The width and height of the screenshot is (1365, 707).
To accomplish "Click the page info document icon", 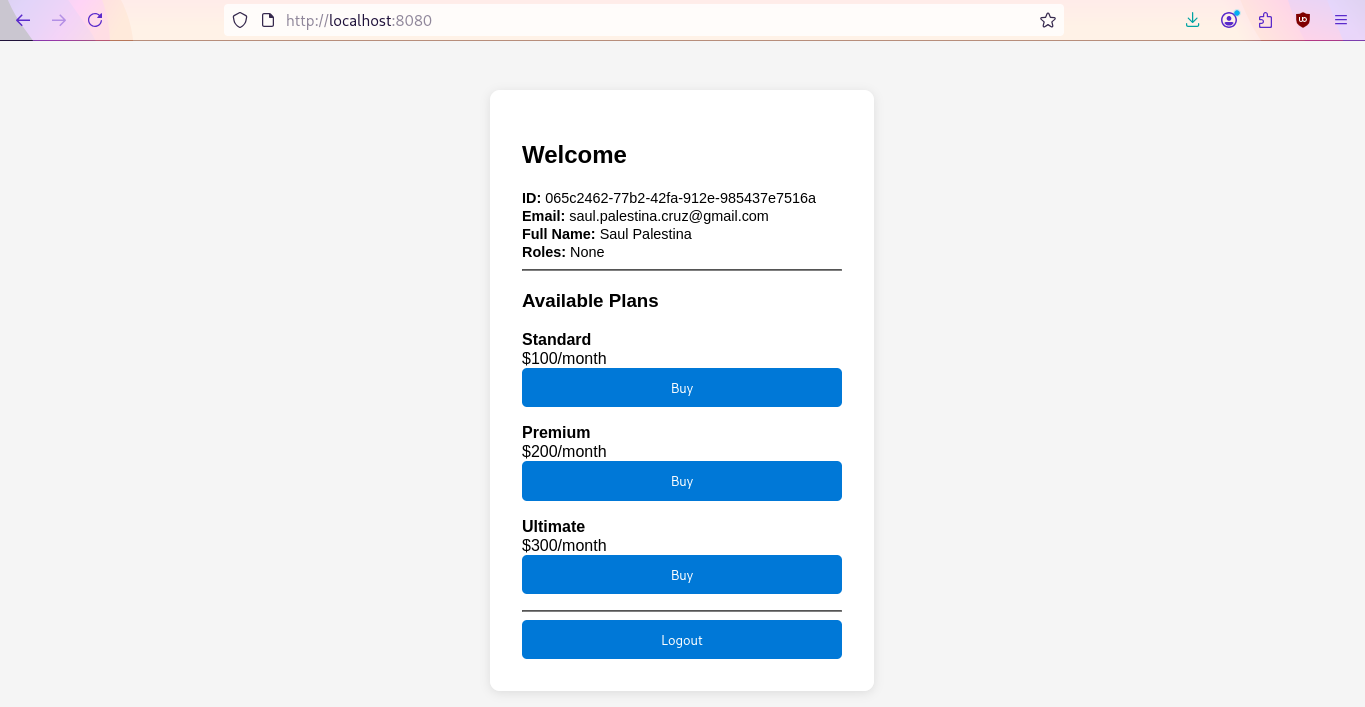I will tap(265, 20).
